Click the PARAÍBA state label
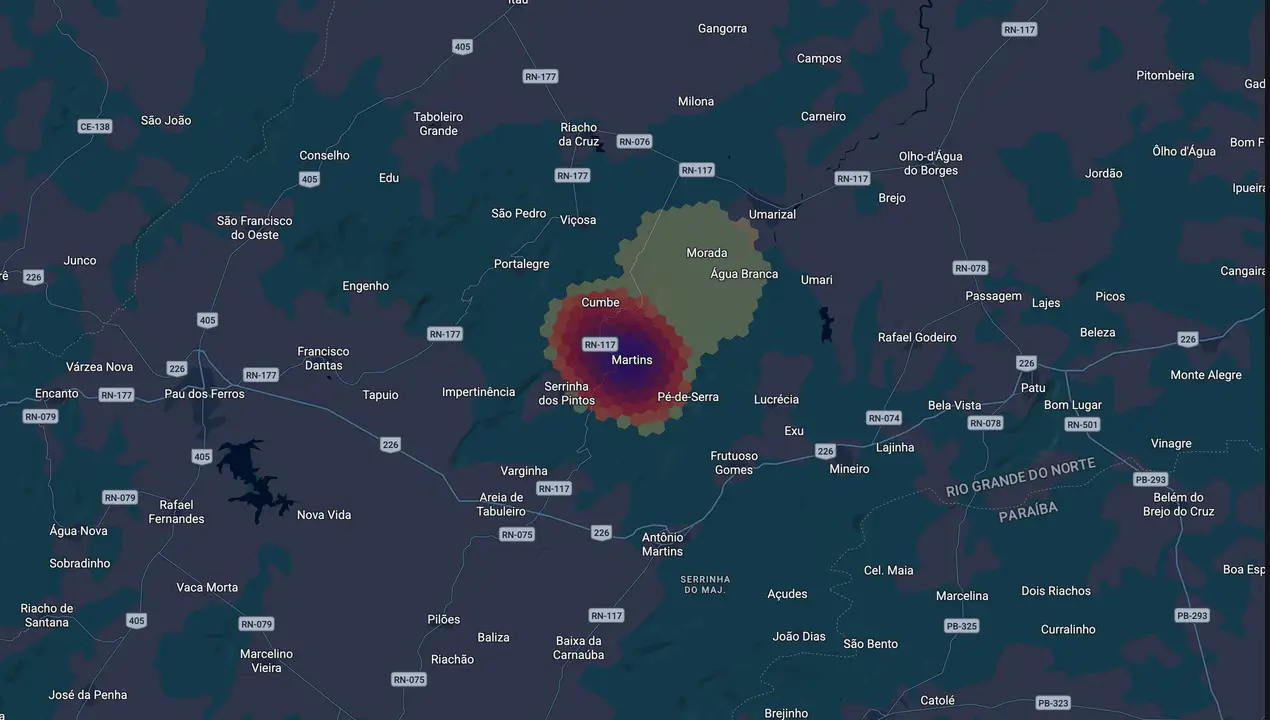1270x720 pixels. (x=1027, y=512)
